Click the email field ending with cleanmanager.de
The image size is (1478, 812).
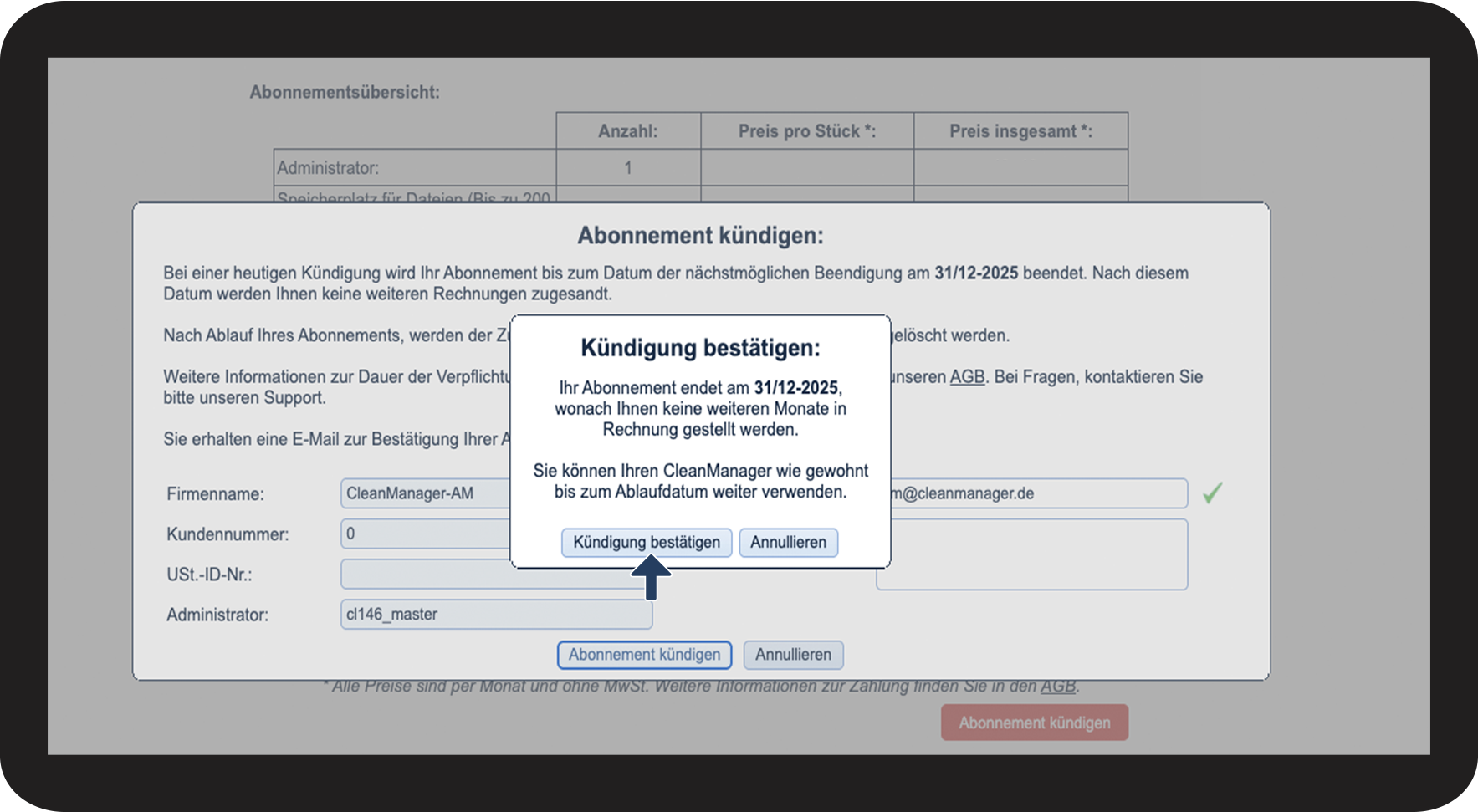[1038, 493]
